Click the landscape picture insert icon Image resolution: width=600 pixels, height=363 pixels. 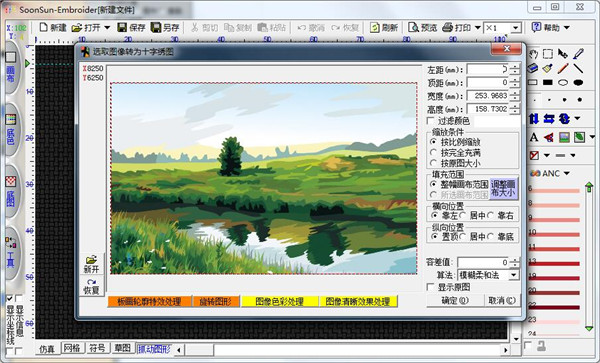(x=564, y=137)
